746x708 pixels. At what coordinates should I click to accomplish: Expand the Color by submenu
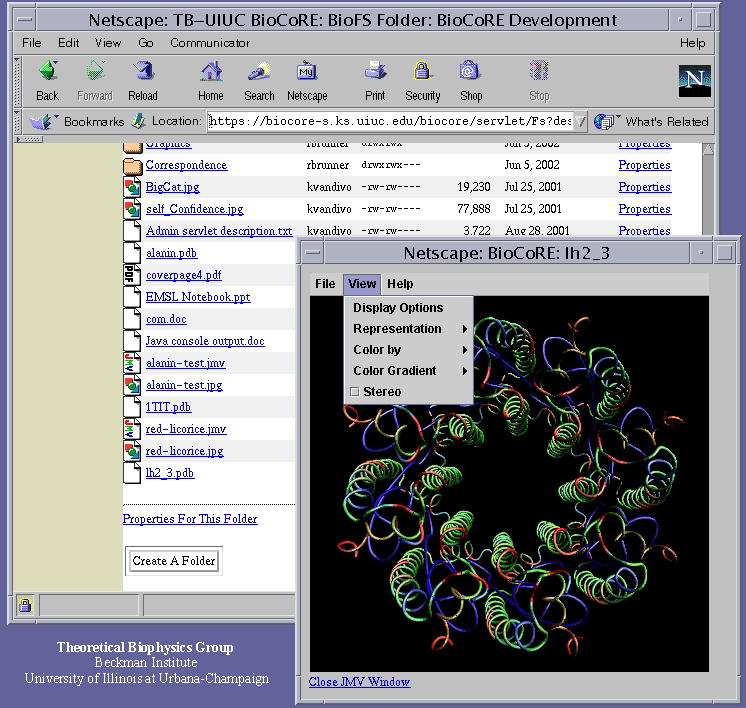pyautogui.click(x=408, y=350)
